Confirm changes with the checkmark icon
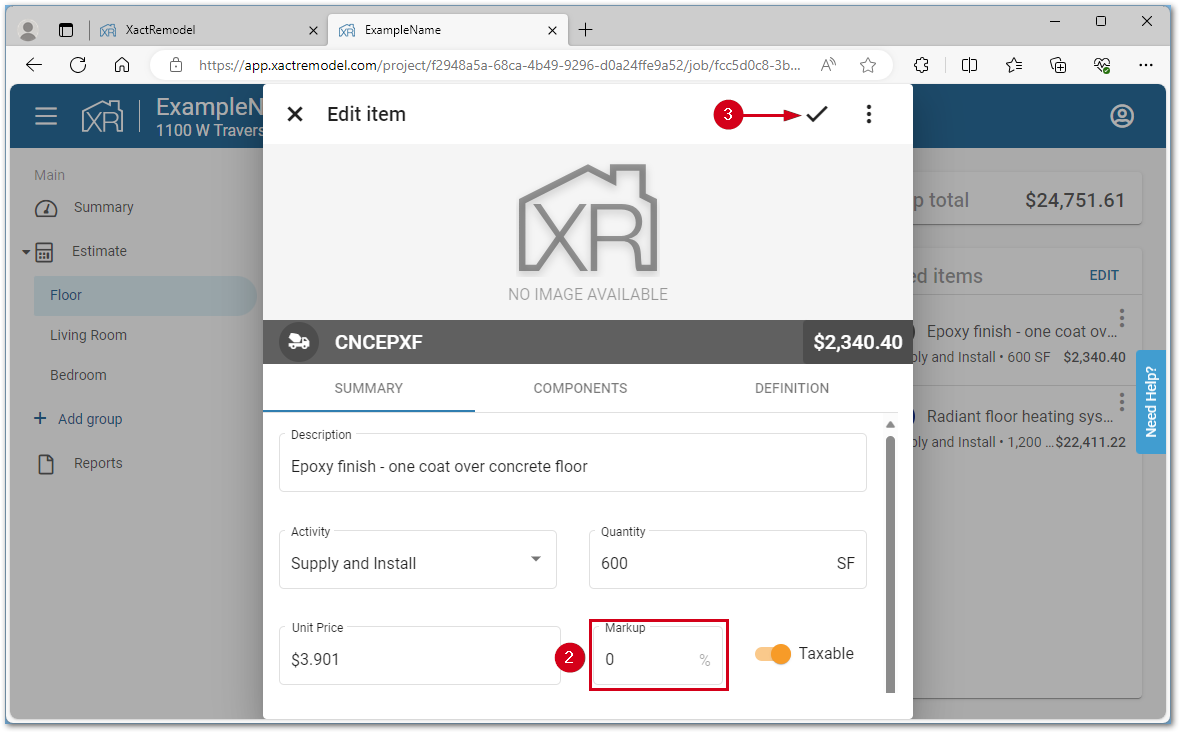The height and width of the screenshot is (733, 1180). [816, 114]
